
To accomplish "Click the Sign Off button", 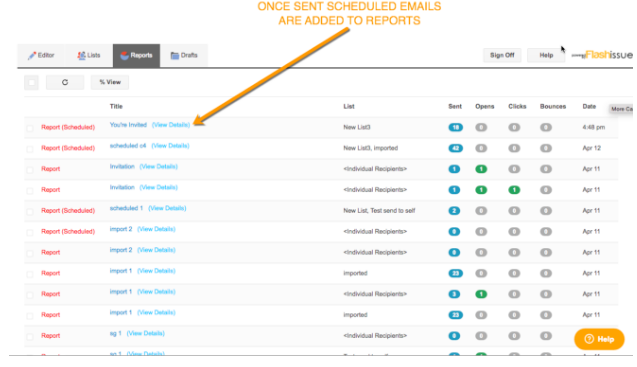I will [x=502, y=55].
